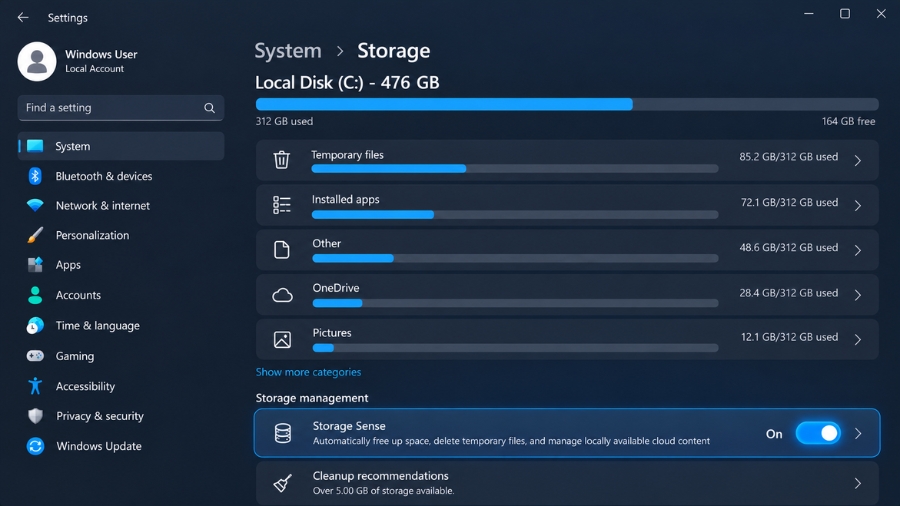Image resolution: width=900 pixels, height=506 pixels.
Task: Click the Windows Update sync icon
Action: (x=35, y=446)
